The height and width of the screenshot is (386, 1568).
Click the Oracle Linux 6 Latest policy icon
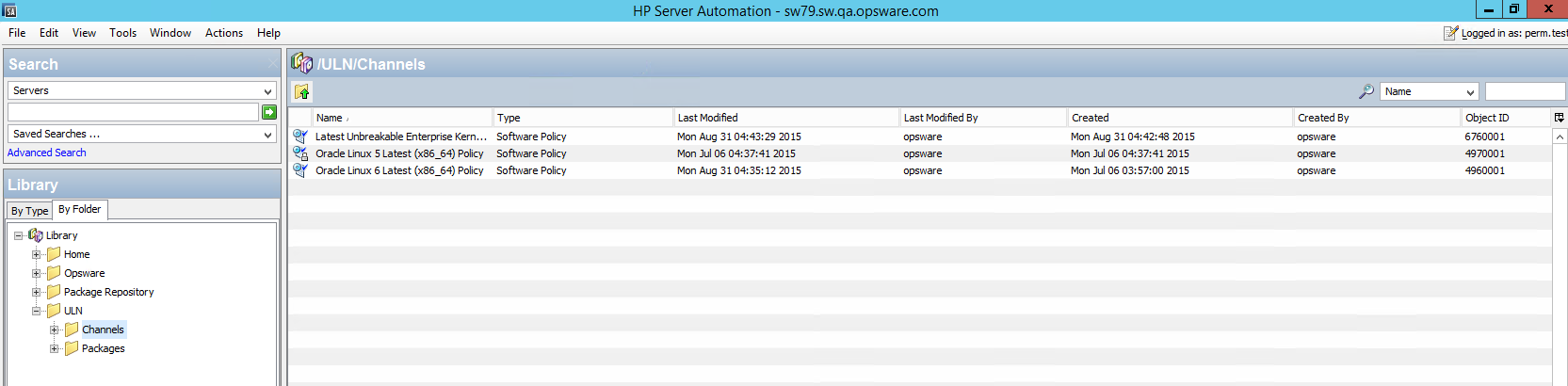(300, 170)
